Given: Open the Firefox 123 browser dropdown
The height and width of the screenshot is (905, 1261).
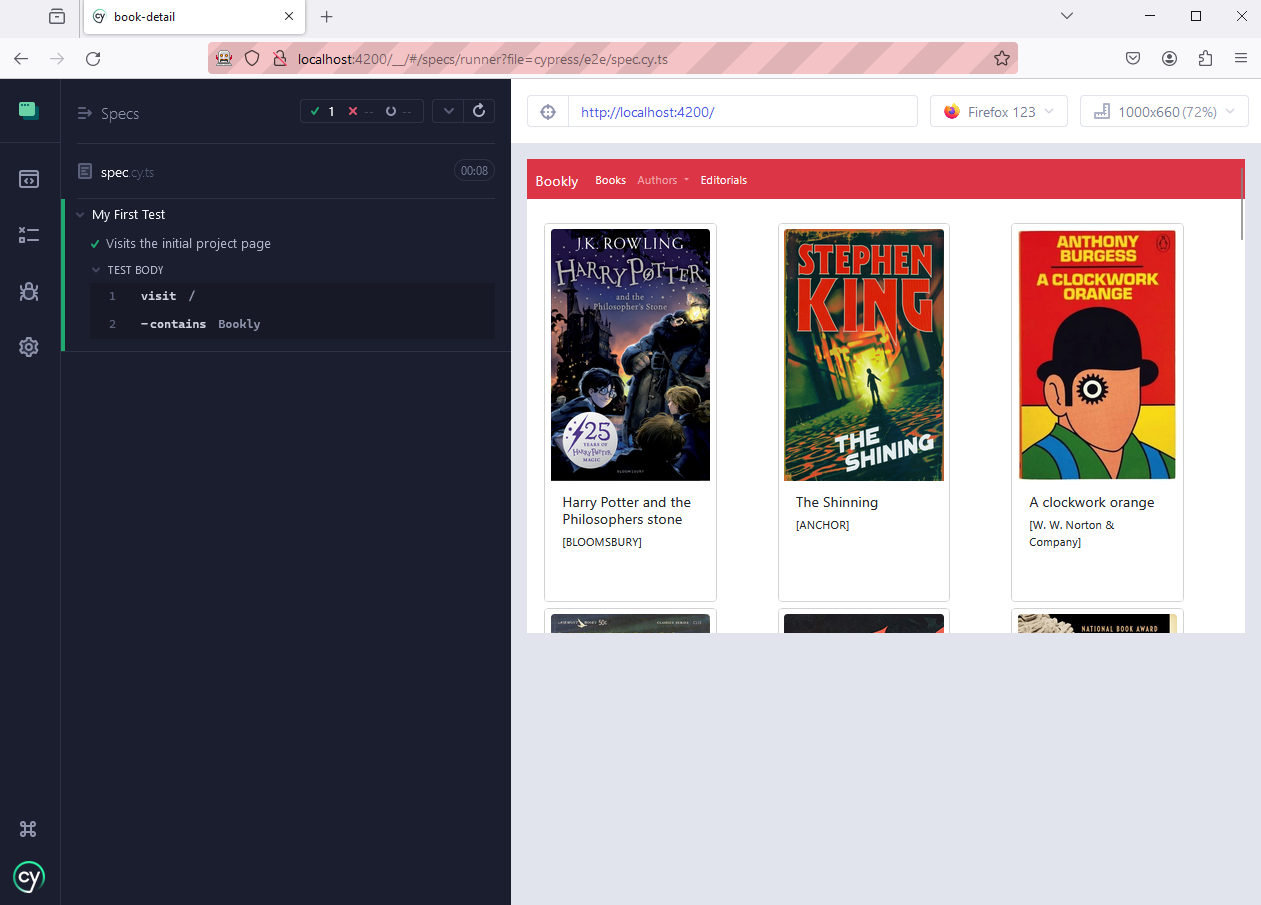Looking at the screenshot, I should [999, 111].
